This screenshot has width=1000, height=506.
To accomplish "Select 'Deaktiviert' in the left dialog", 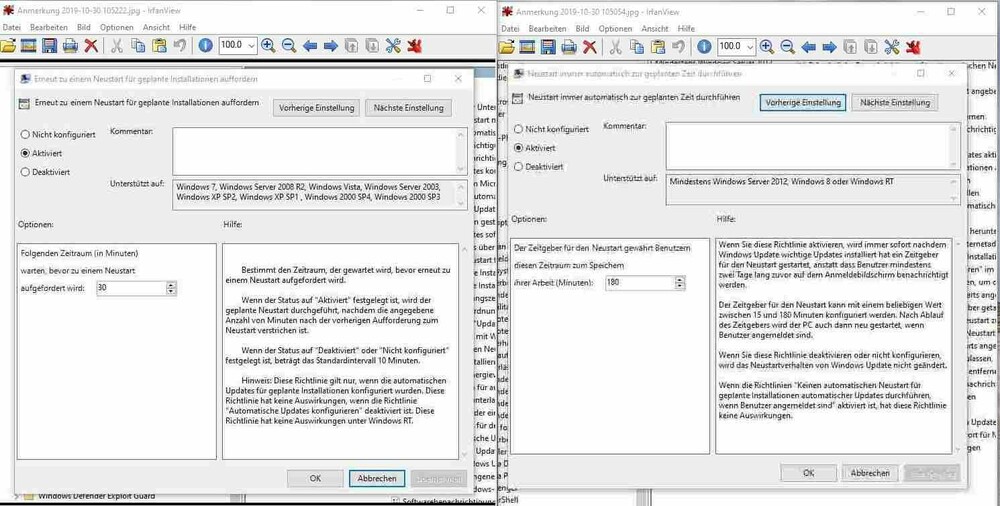I will [x=26, y=172].
